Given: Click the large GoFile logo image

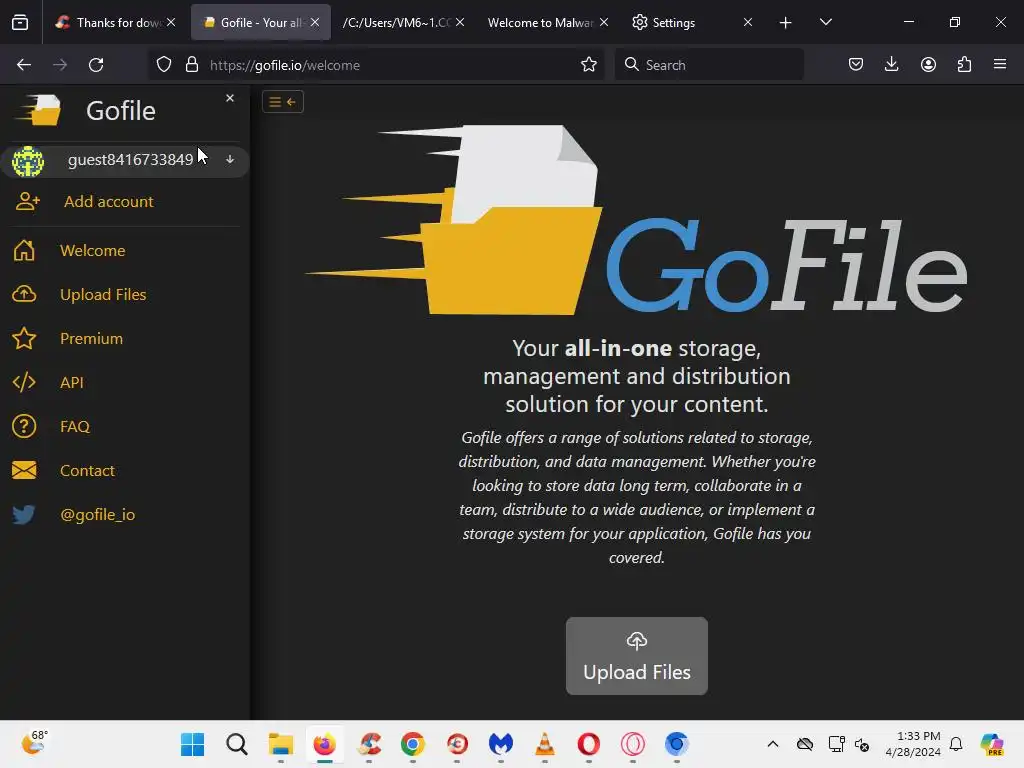Looking at the screenshot, I should pyautogui.click(x=637, y=219).
